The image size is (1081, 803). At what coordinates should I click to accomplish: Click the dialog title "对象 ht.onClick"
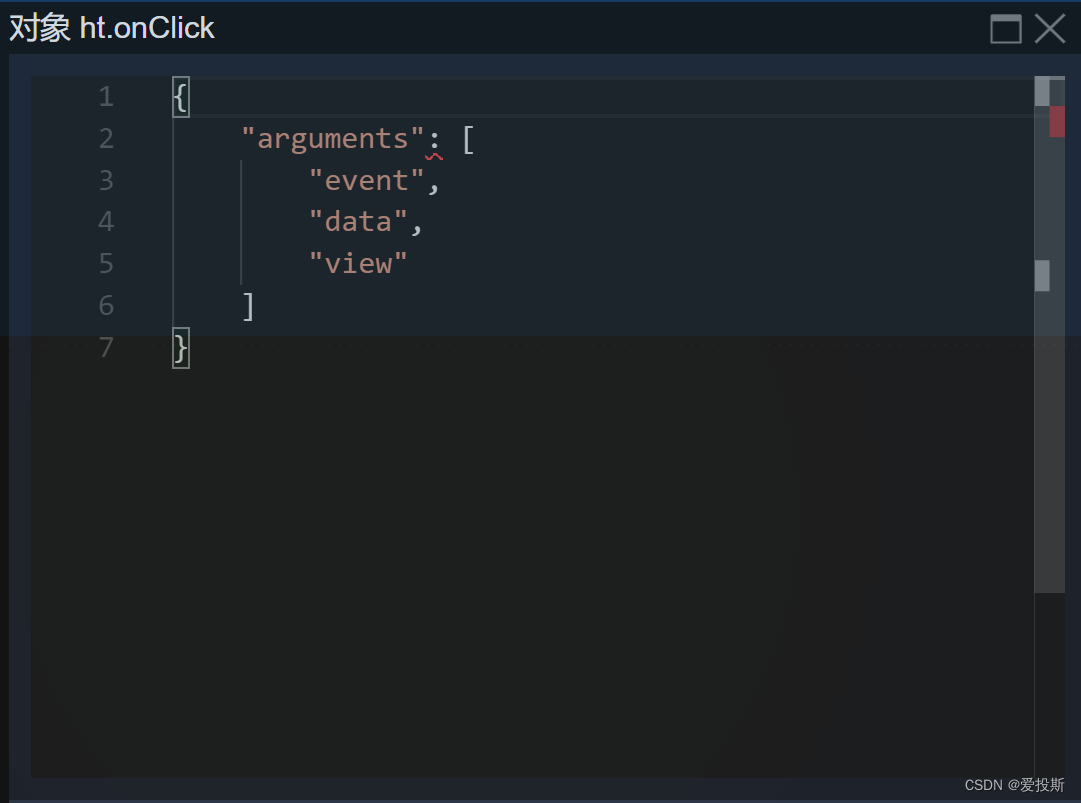(x=112, y=28)
